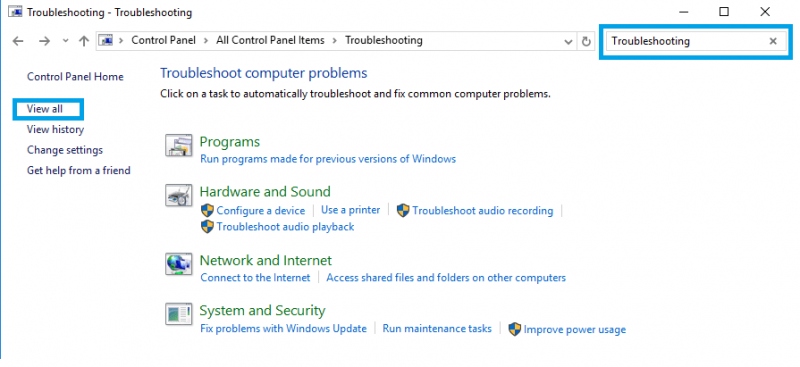The height and width of the screenshot is (367, 800).
Task: Select All Control Panel Items breadcrumb
Action: click(270, 40)
